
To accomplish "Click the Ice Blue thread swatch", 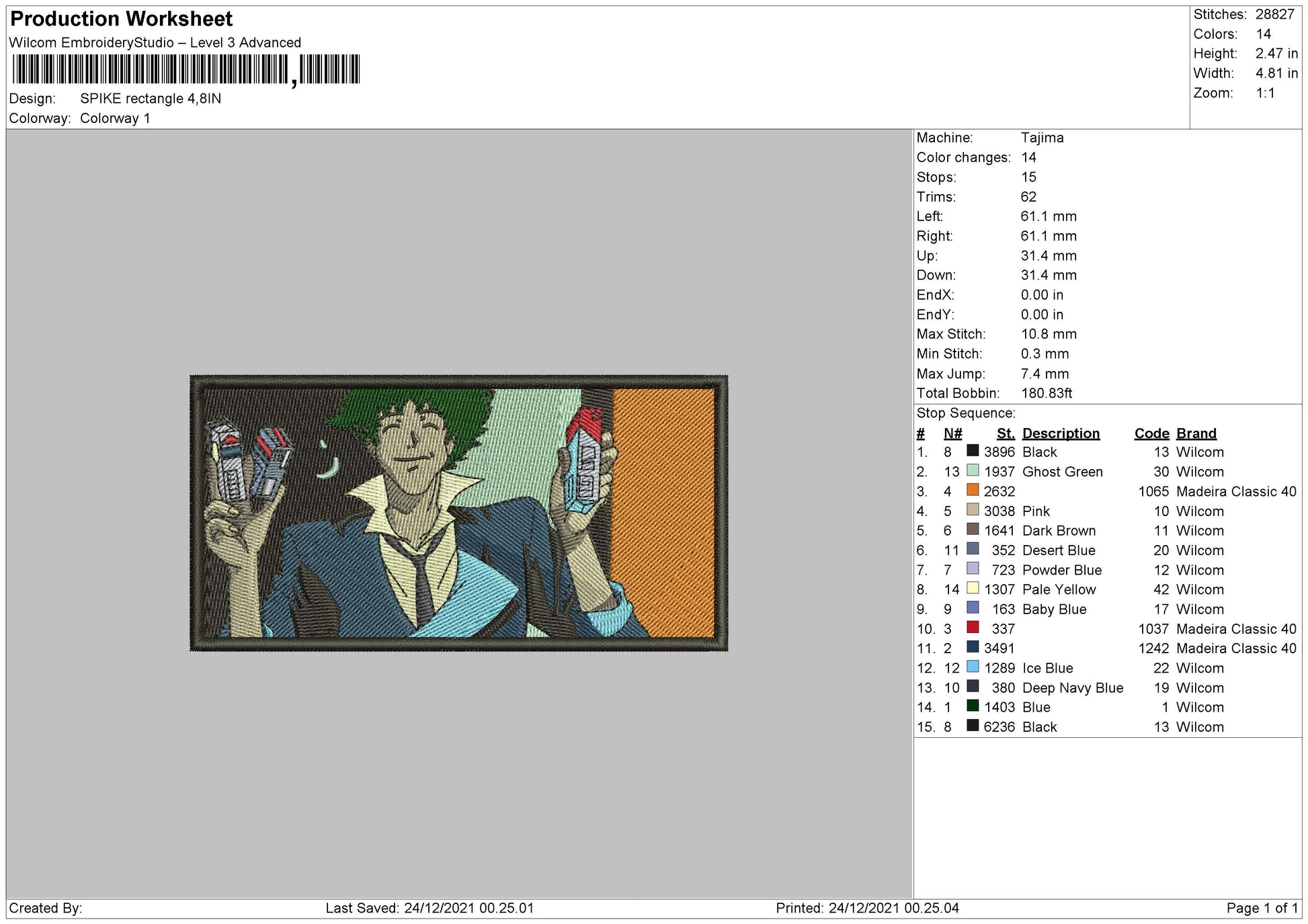I will (x=973, y=666).
